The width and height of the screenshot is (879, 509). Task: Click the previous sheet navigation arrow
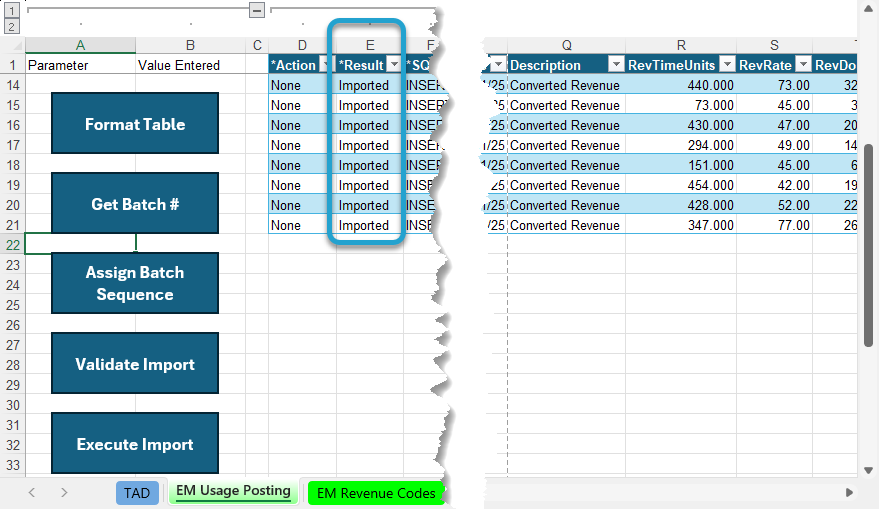(x=32, y=492)
